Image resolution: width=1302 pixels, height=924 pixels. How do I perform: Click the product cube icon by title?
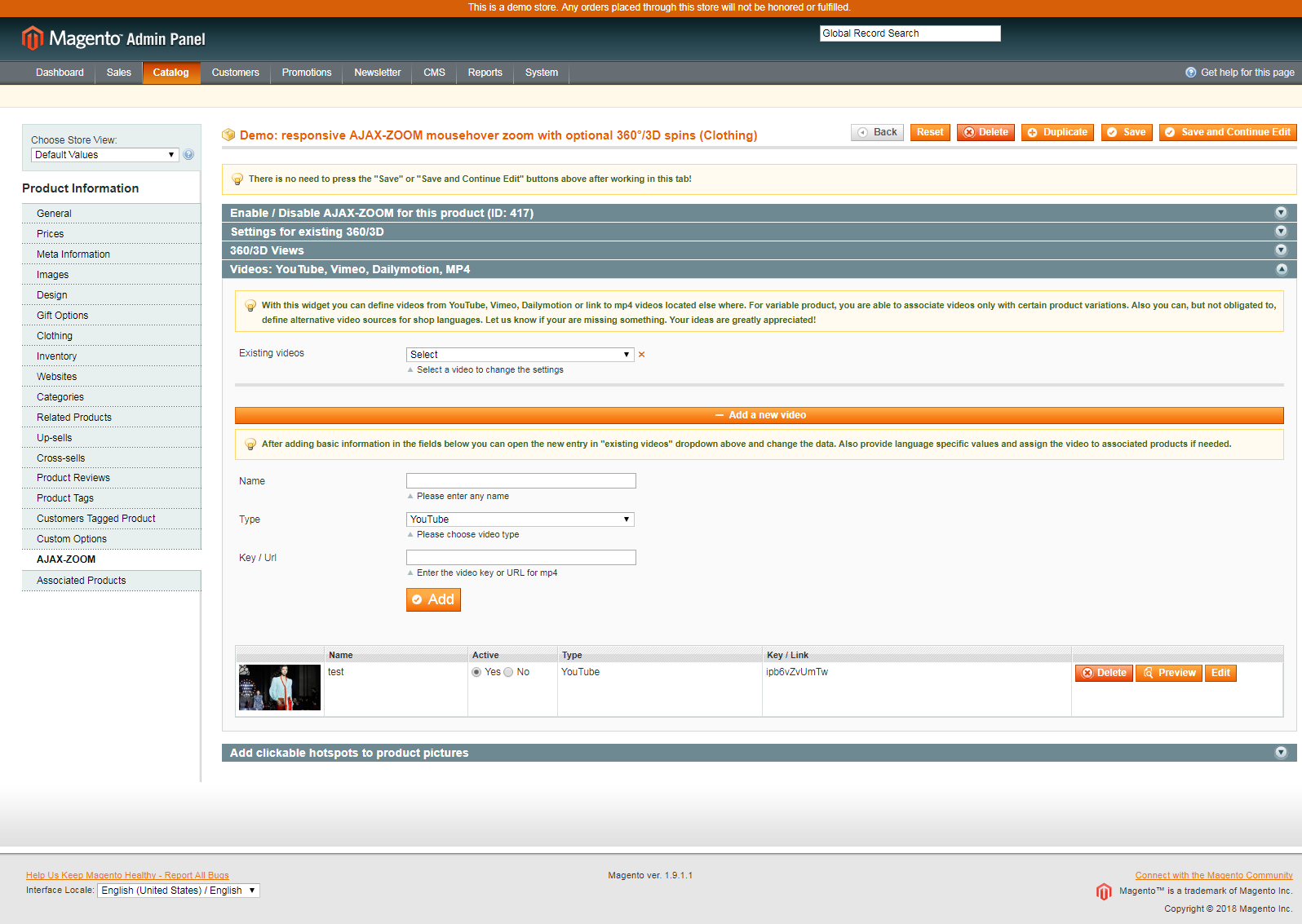pyautogui.click(x=228, y=135)
